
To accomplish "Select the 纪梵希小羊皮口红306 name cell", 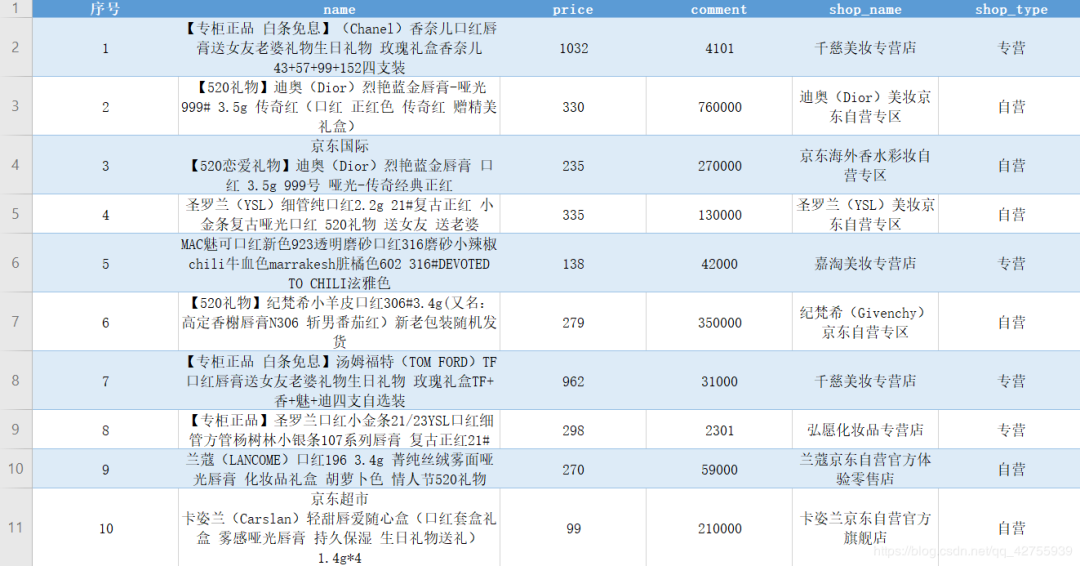I will (340, 322).
